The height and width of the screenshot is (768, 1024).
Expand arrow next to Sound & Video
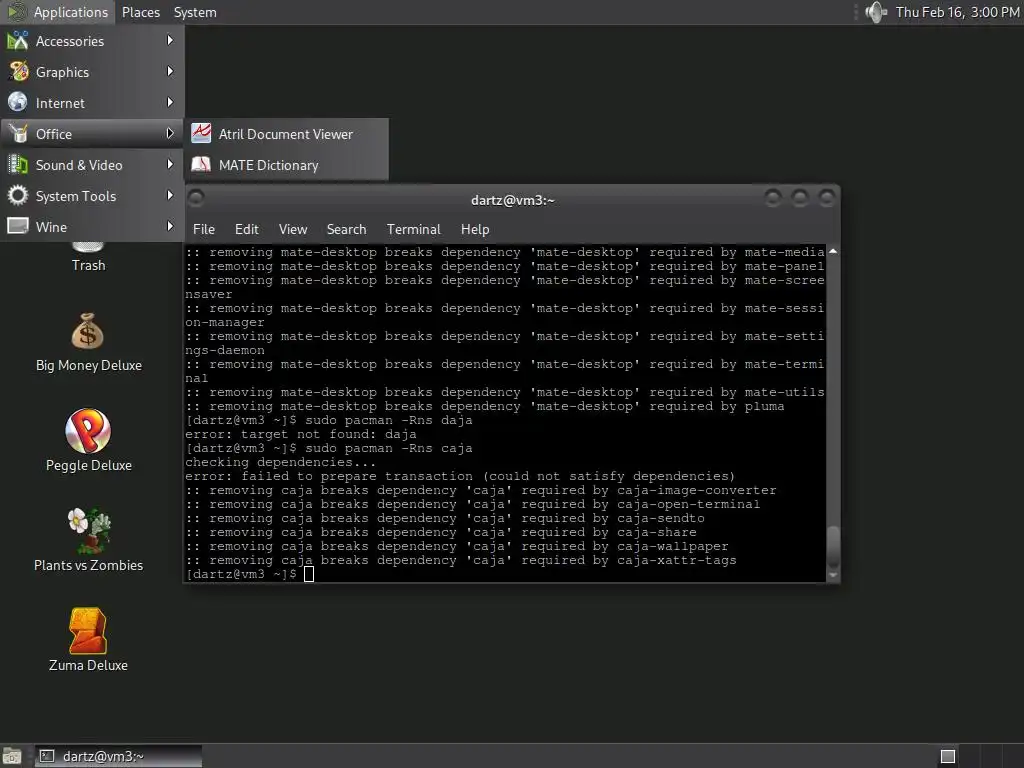coord(170,164)
